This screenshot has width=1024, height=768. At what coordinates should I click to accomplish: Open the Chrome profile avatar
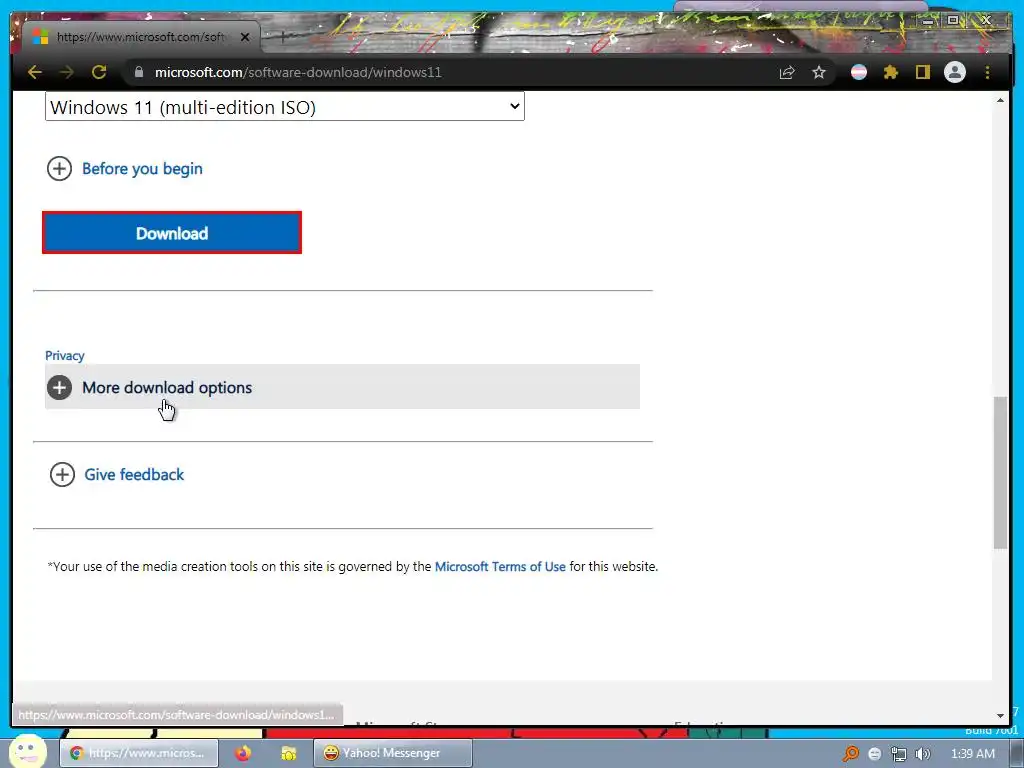955,72
